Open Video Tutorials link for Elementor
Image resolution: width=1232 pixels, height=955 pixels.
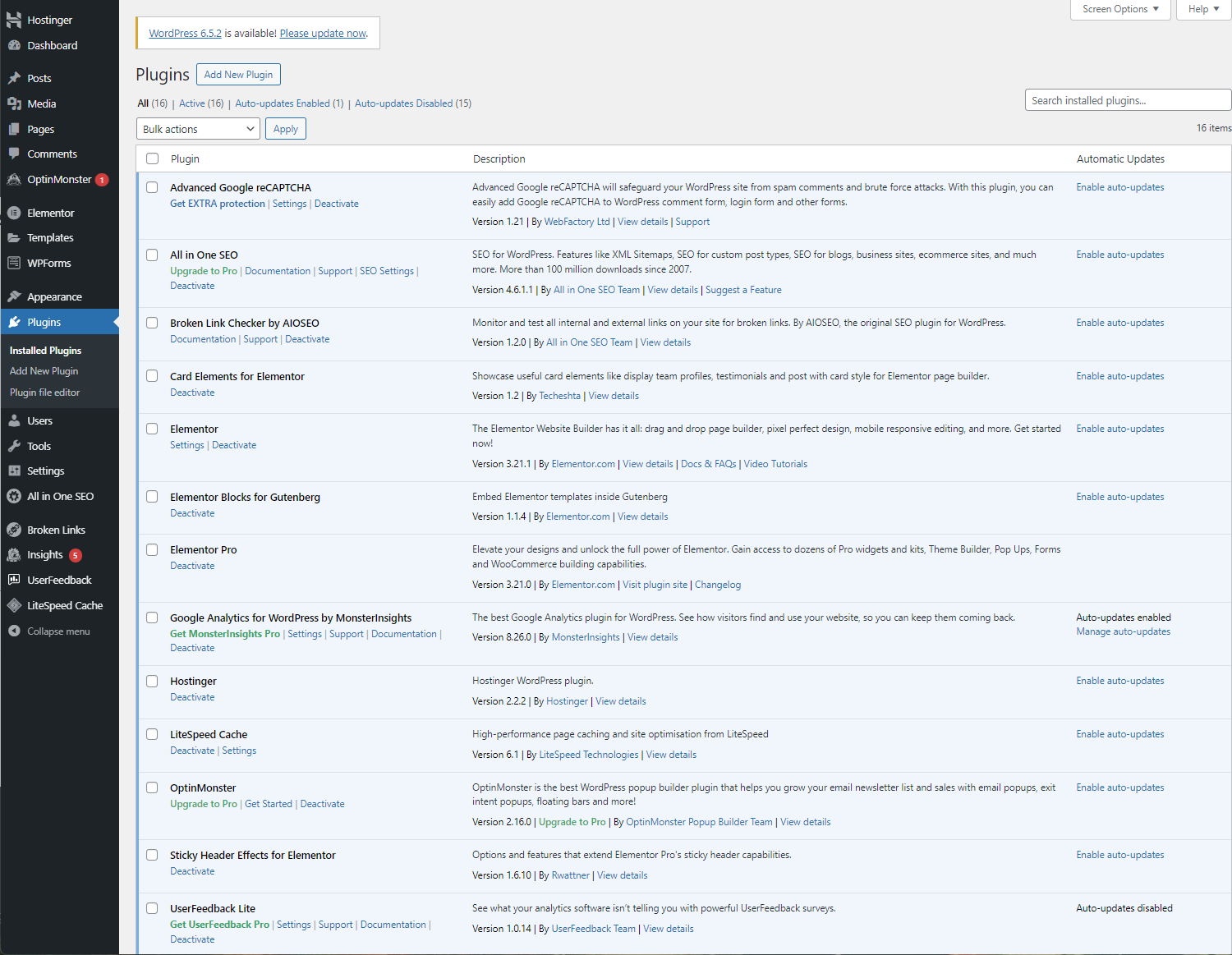pos(775,464)
